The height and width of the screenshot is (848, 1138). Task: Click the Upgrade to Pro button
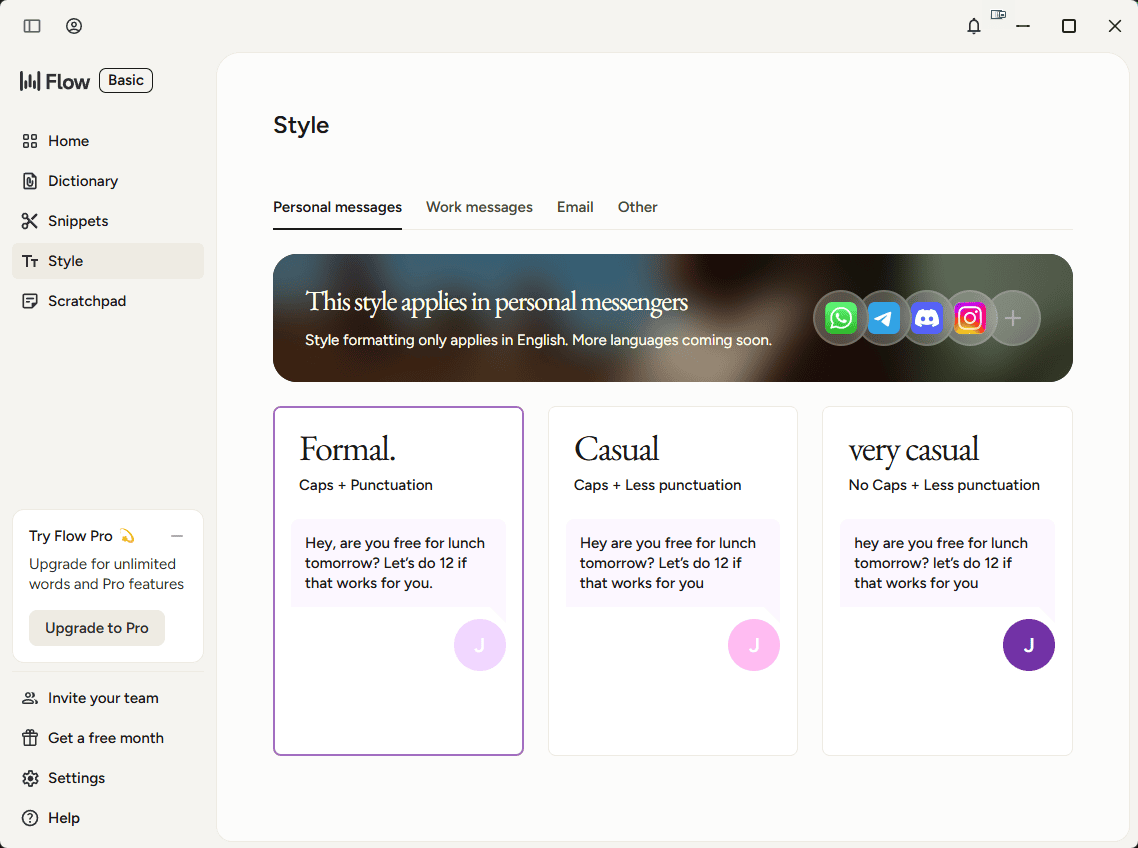pyautogui.click(x=97, y=628)
